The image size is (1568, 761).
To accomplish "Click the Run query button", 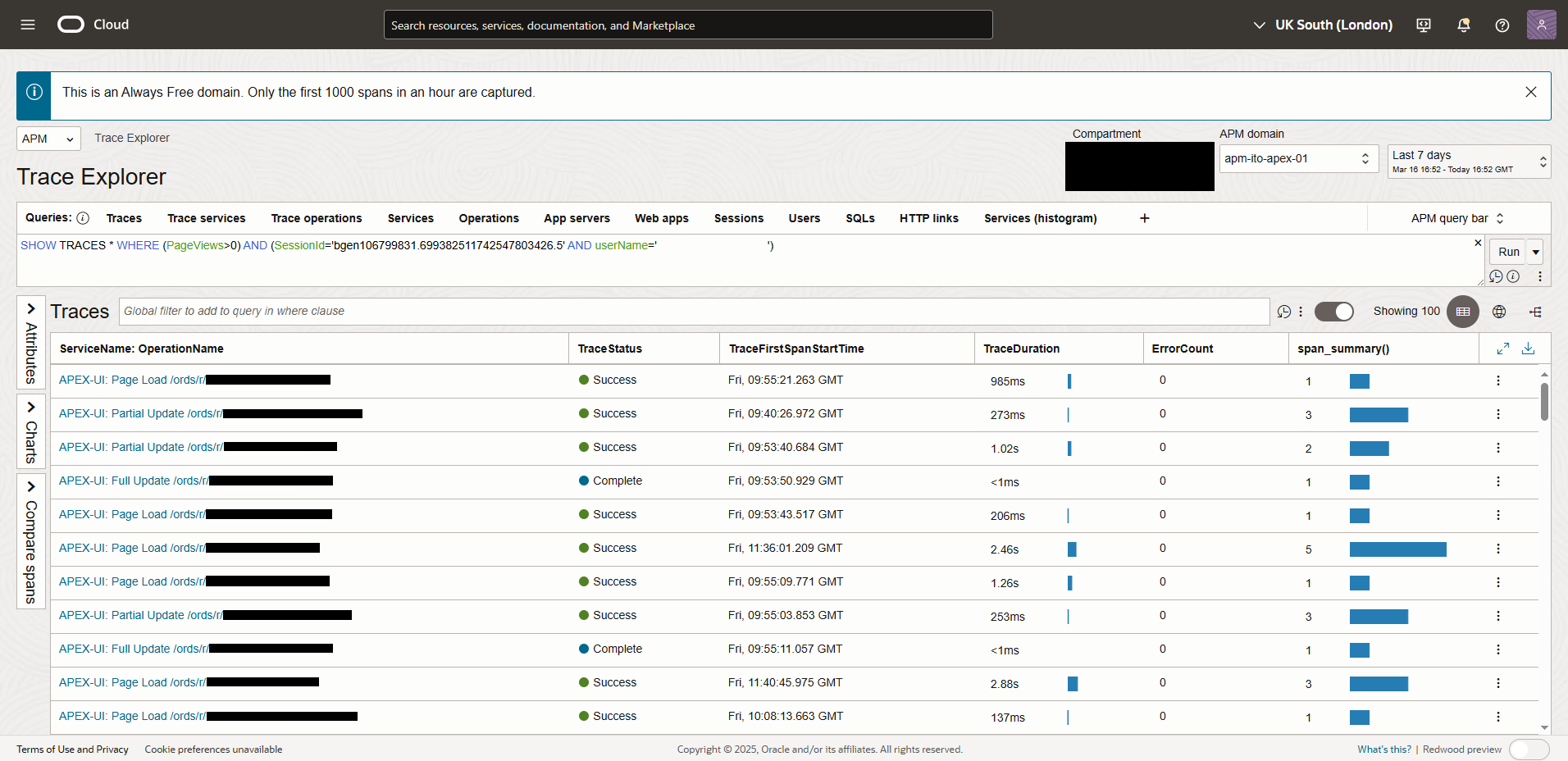I will tap(1508, 252).
